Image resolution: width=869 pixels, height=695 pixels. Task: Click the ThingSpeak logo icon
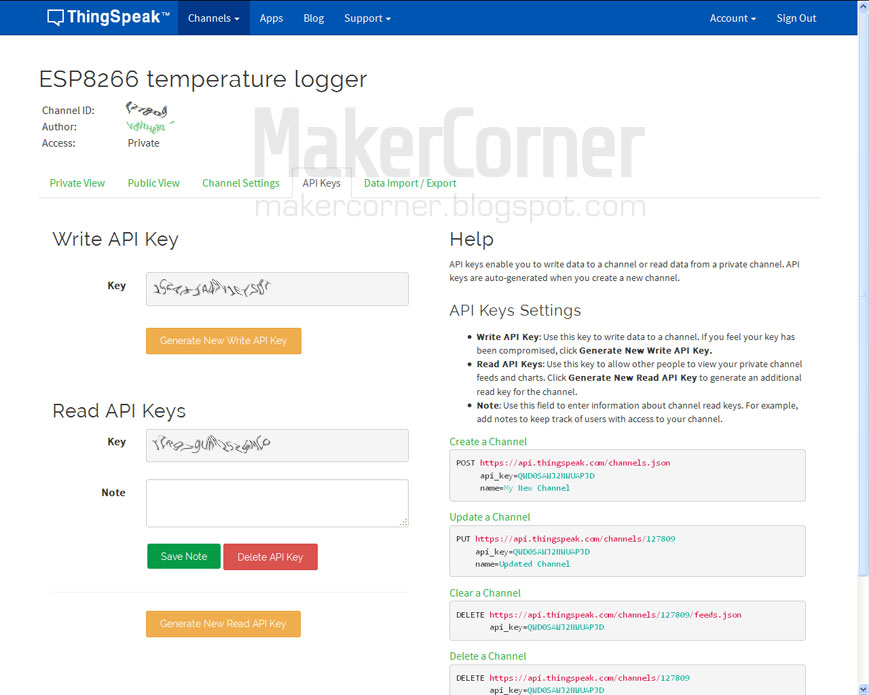pyautogui.click(x=55, y=16)
